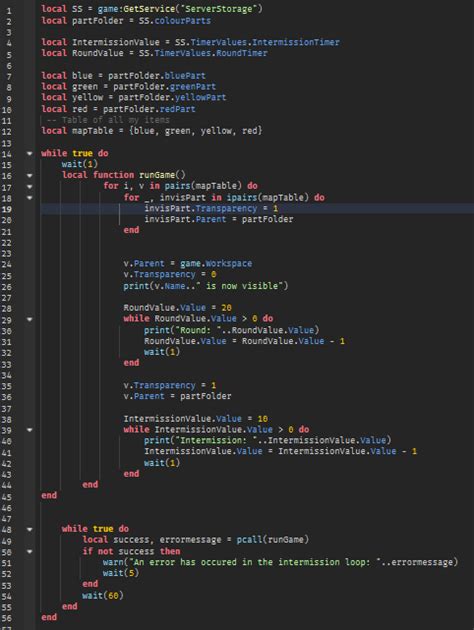Click 'game.Workspace' on line 24

tap(216, 264)
